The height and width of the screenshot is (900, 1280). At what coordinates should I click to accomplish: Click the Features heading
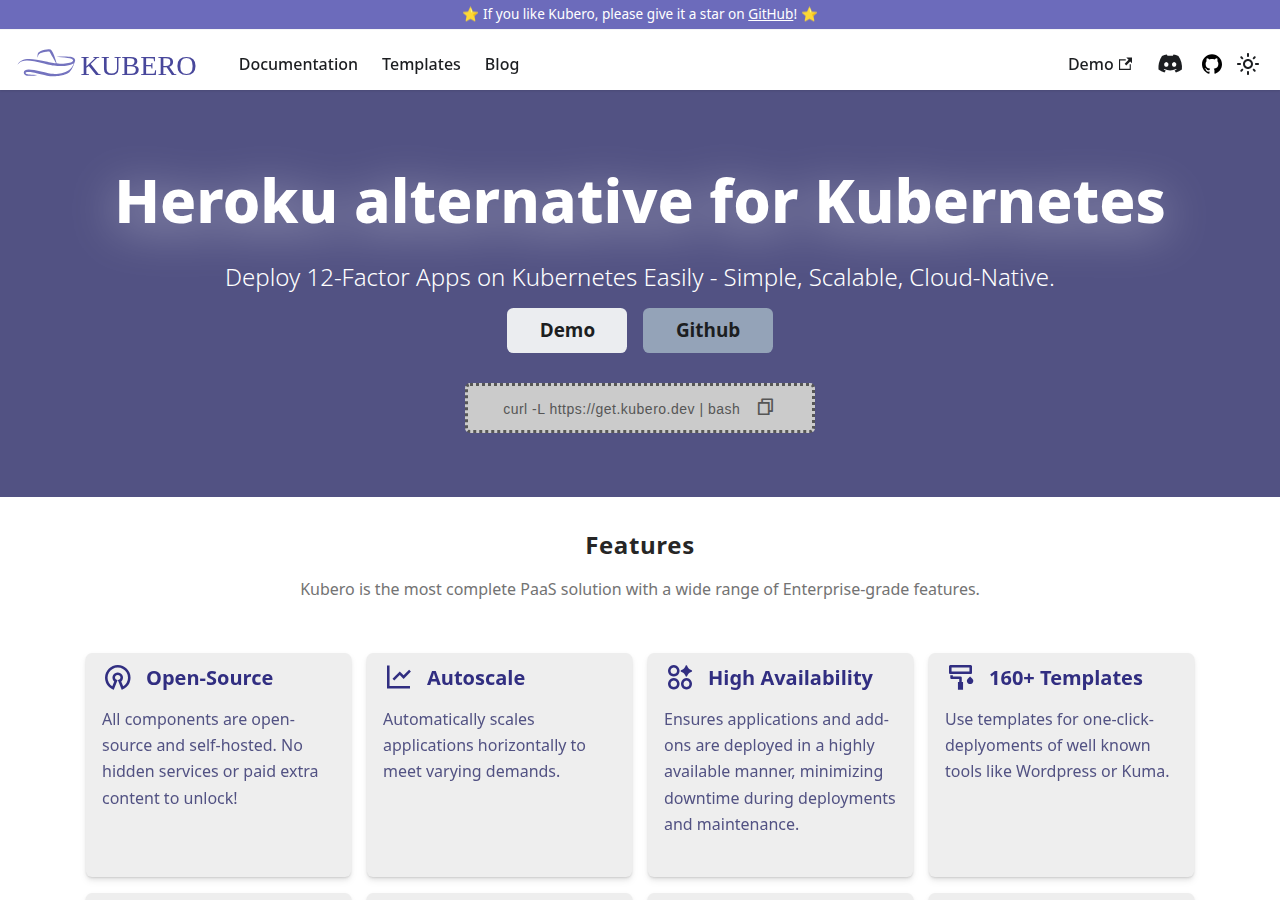[x=640, y=545]
